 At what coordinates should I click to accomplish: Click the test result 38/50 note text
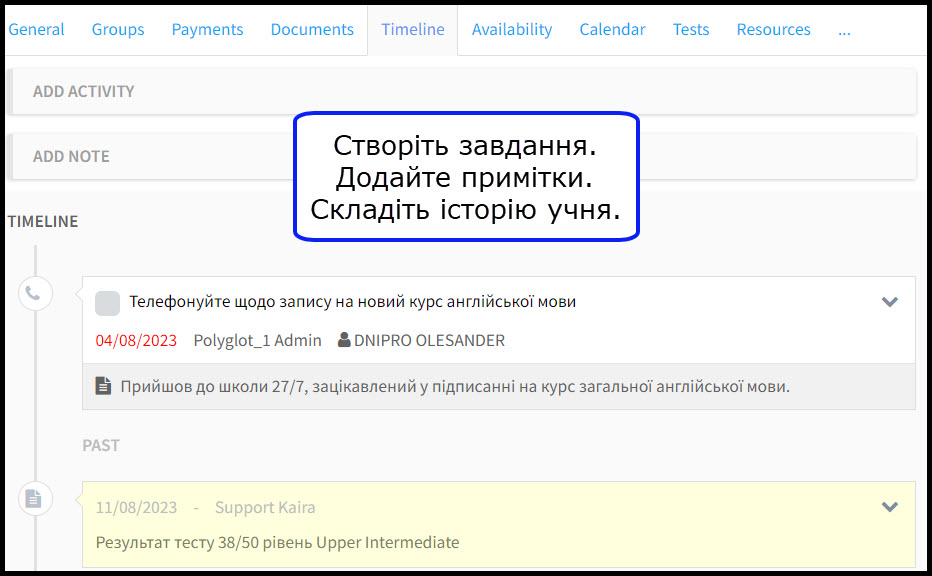[x=277, y=543]
